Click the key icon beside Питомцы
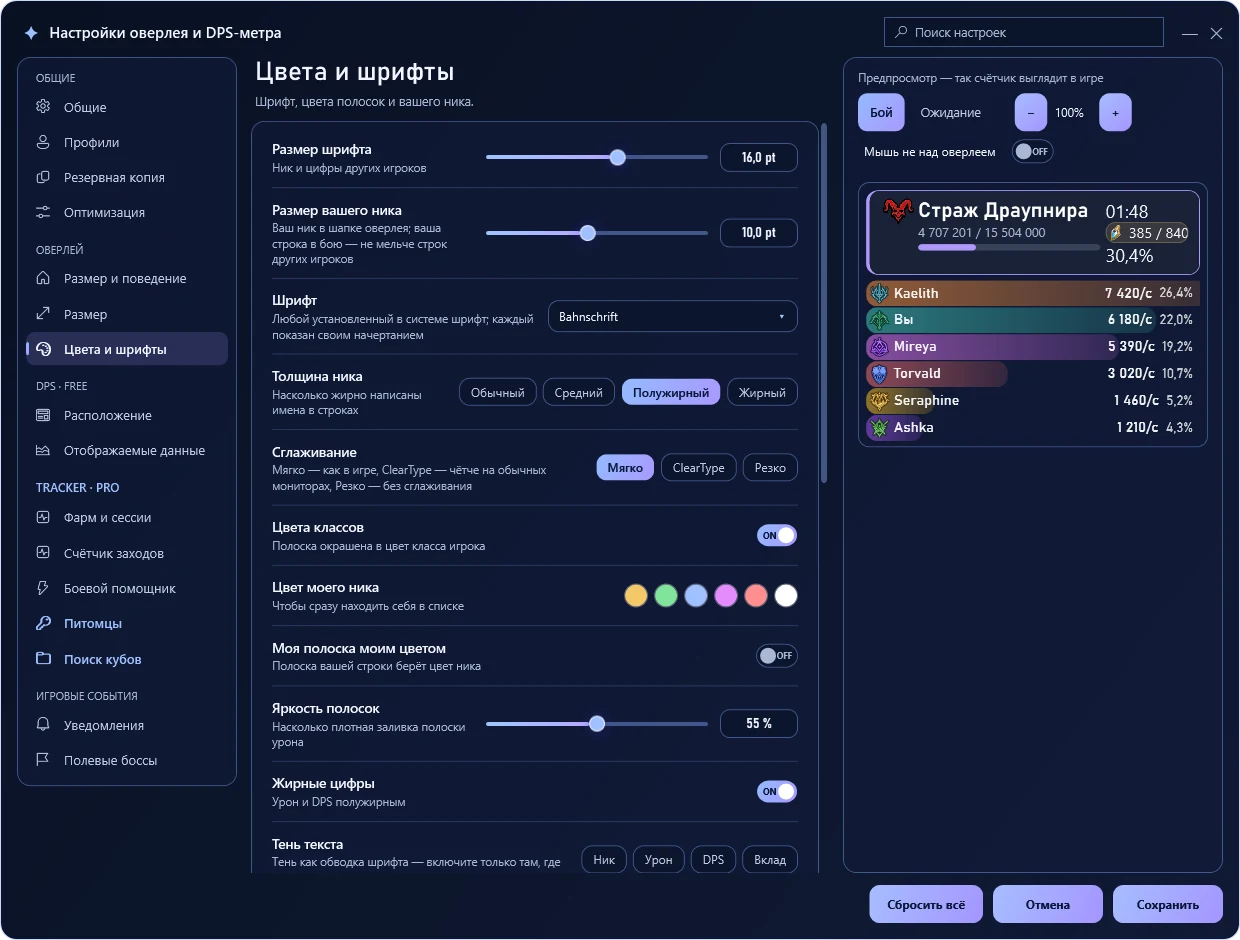Viewport: 1240px width, 940px height. pos(43,623)
